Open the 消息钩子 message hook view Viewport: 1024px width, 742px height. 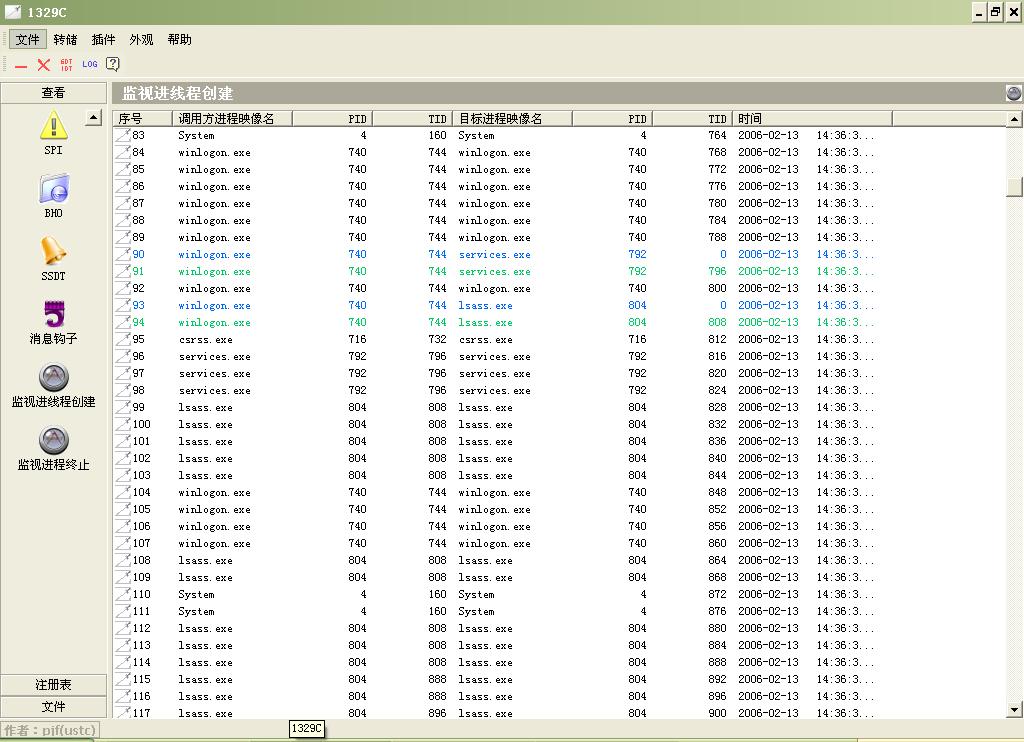pyautogui.click(x=53, y=315)
